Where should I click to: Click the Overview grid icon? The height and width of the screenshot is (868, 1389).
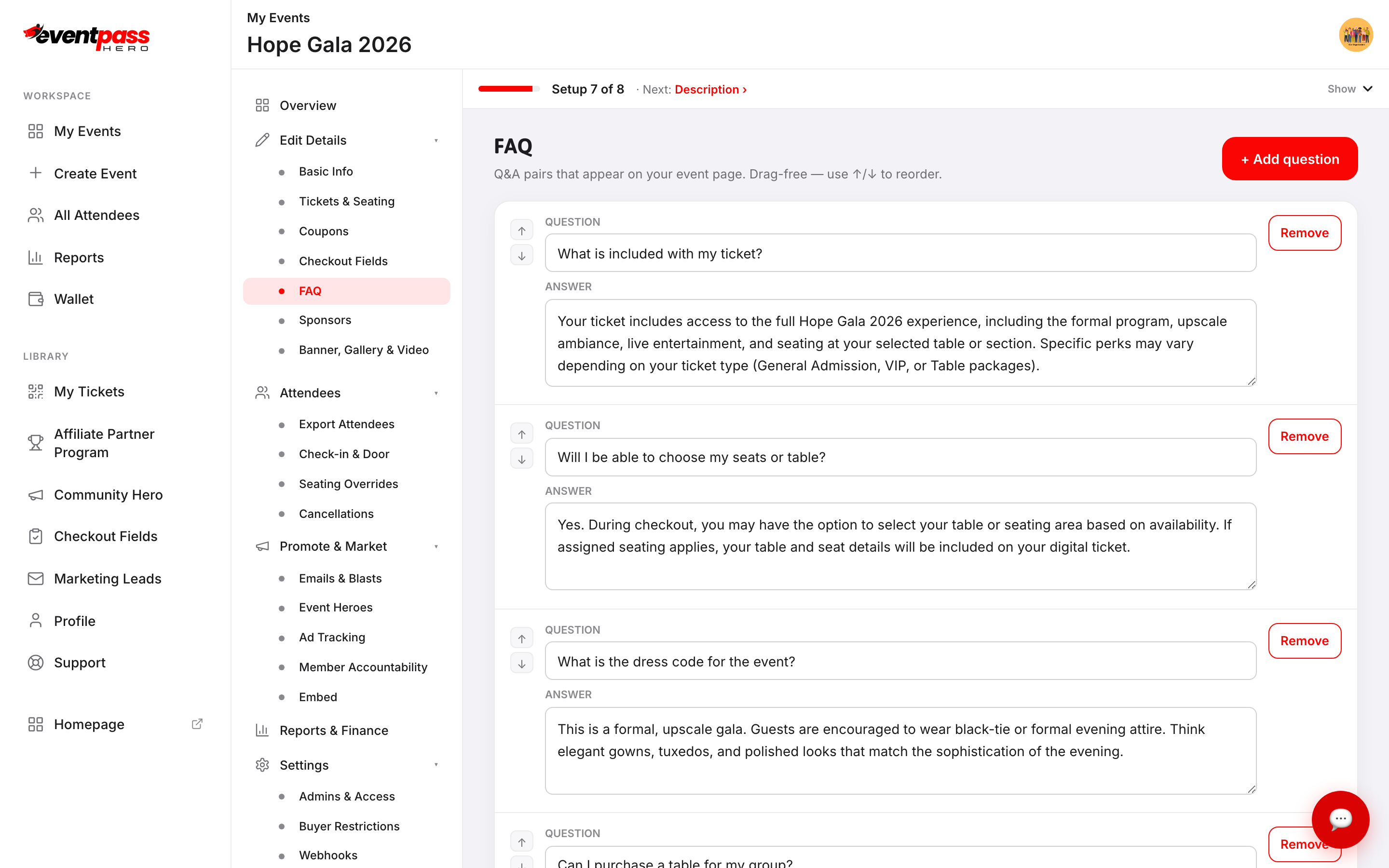262,105
